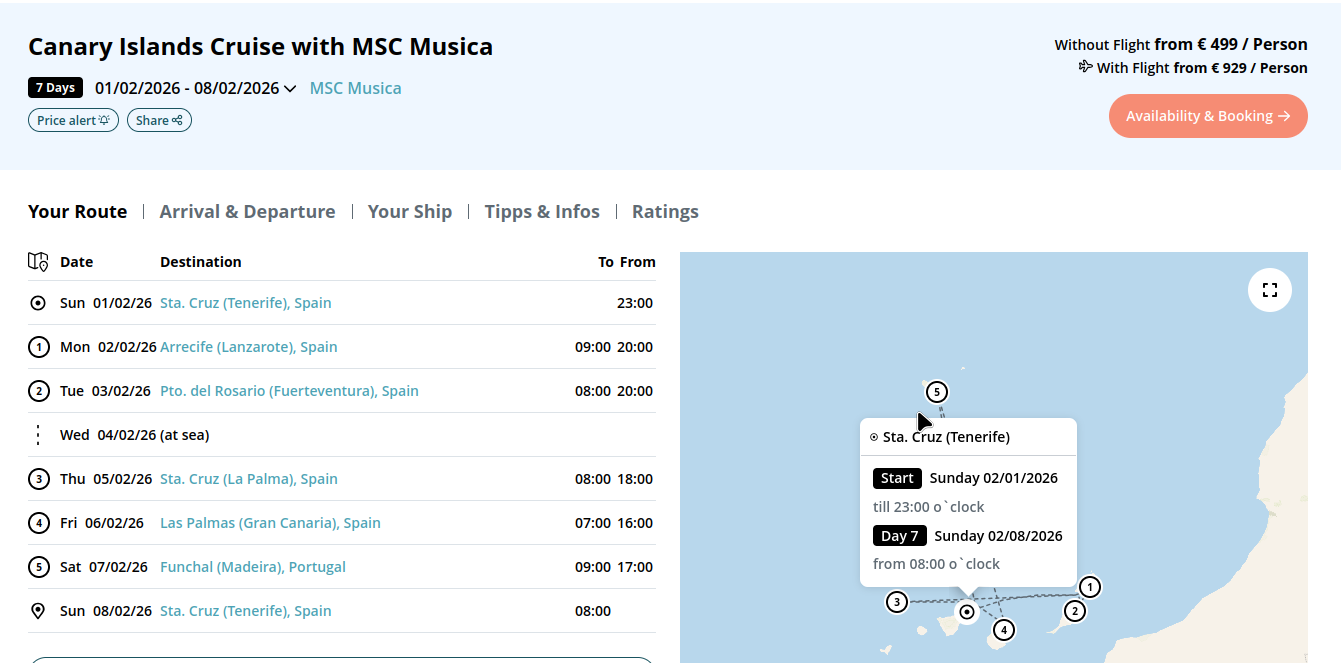Expand the map to fullscreen
This screenshot has width=1341, height=663.
click(x=1270, y=290)
